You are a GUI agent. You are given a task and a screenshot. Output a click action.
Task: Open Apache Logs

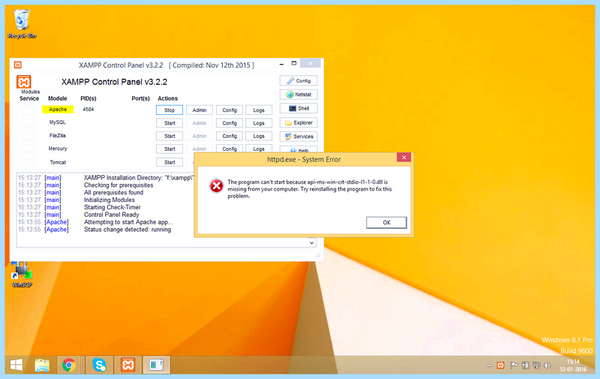[x=259, y=110]
